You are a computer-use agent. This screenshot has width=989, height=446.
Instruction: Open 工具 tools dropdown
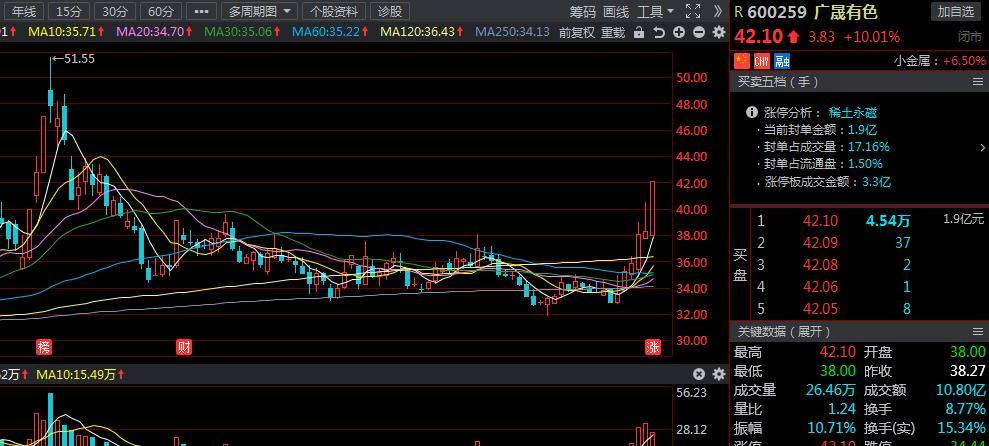(x=655, y=12)
